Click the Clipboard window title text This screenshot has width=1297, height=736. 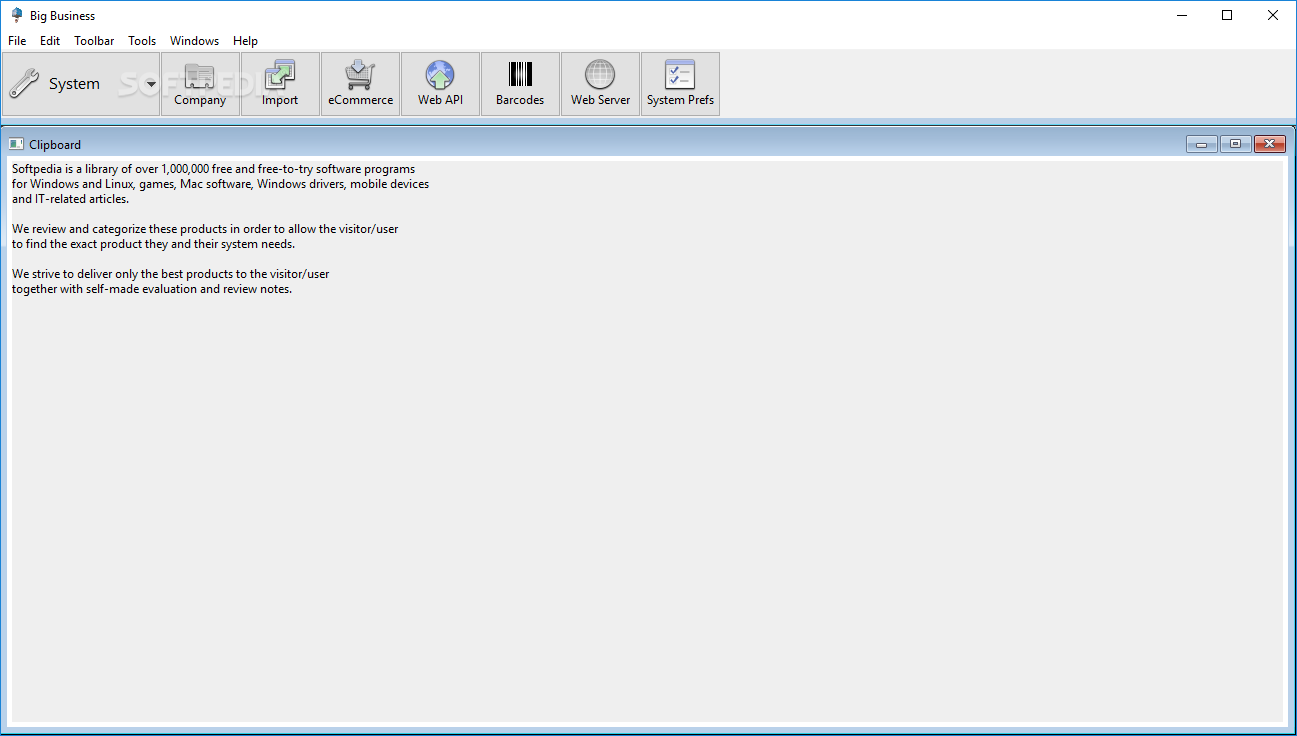tap(55, 145)
